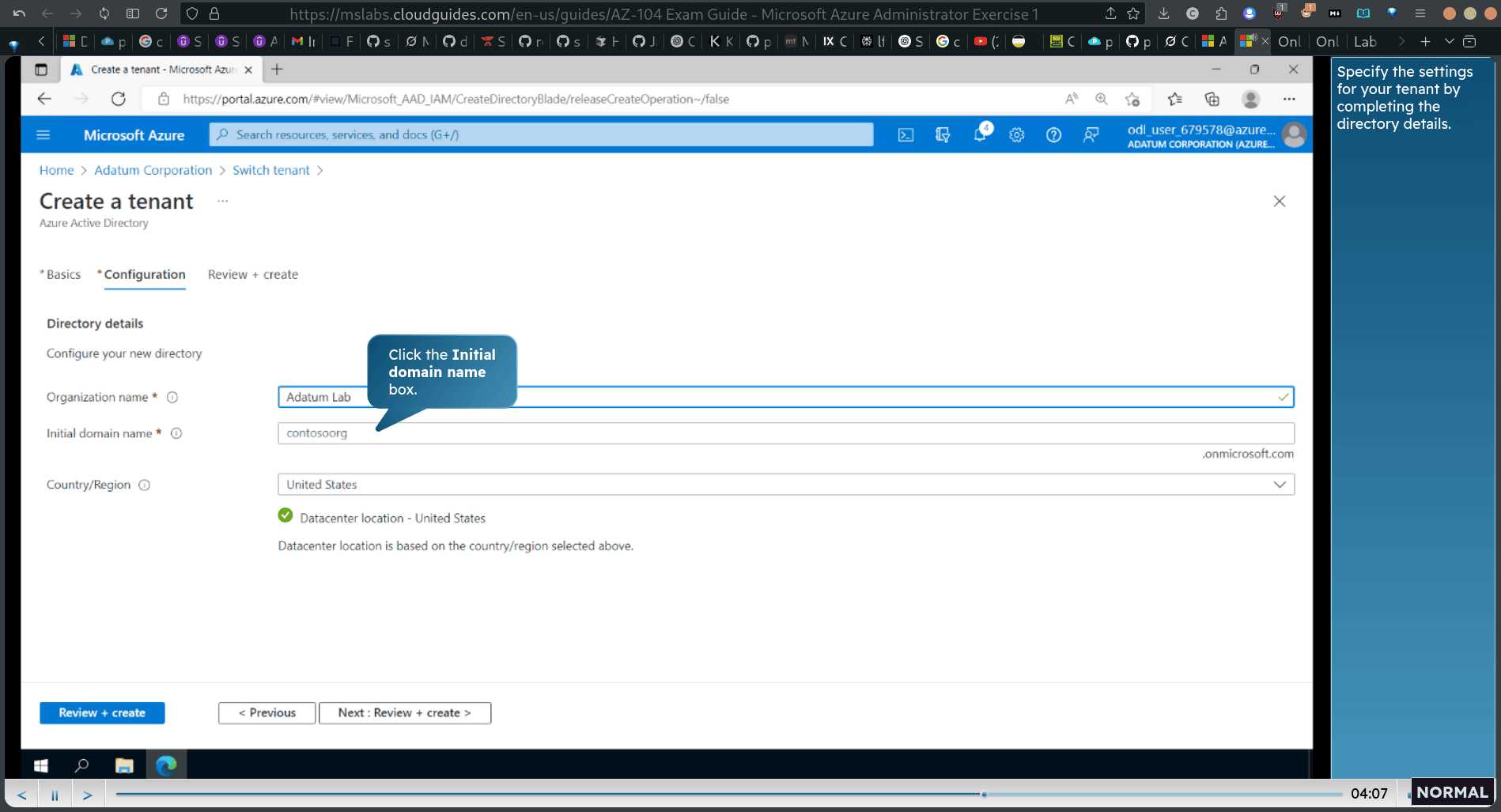
Task: Click the Home breadcrumb link
Action: (x=56, y=170)
